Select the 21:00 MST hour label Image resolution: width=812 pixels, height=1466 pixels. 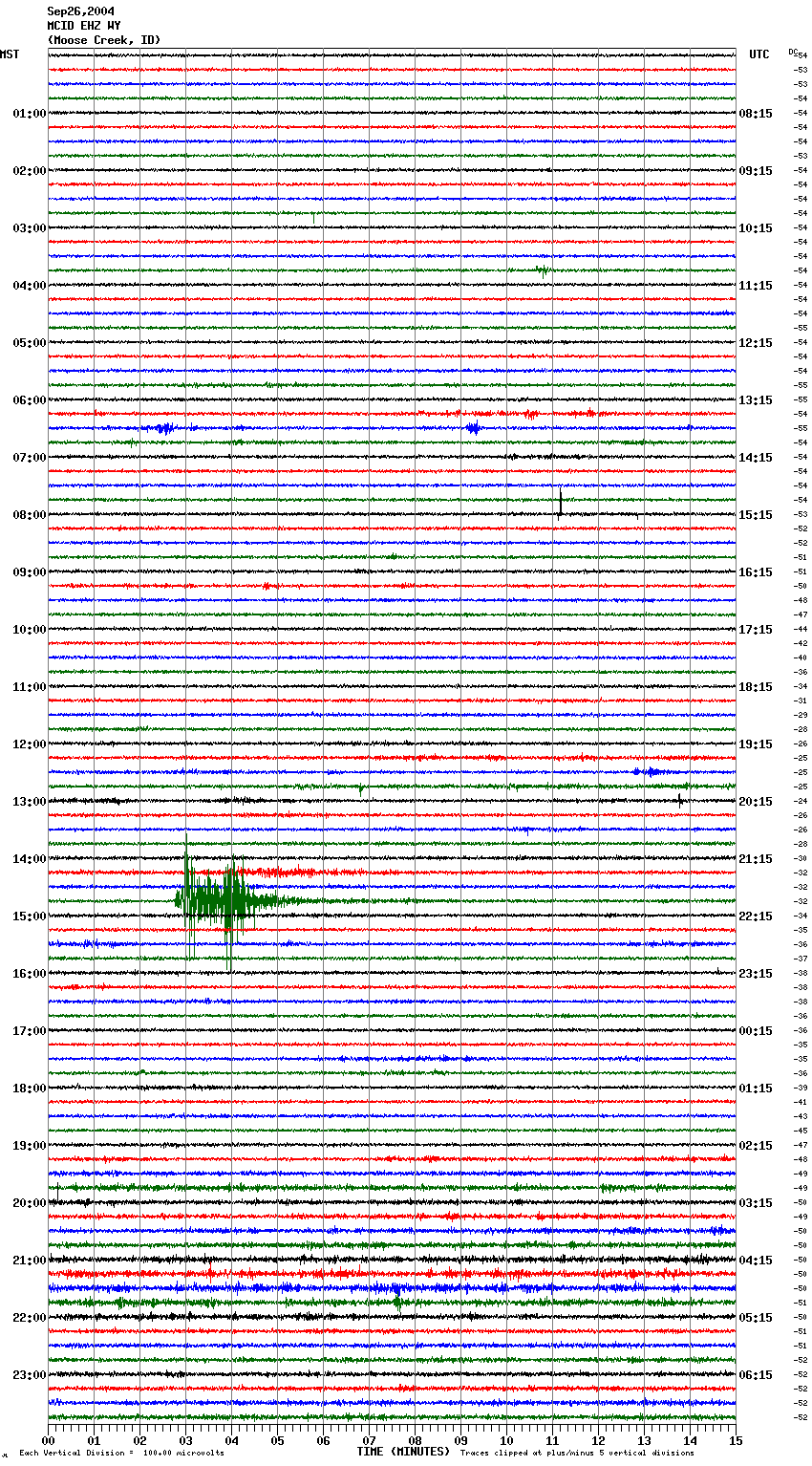pyautogui.click(x=30, y=1261)
